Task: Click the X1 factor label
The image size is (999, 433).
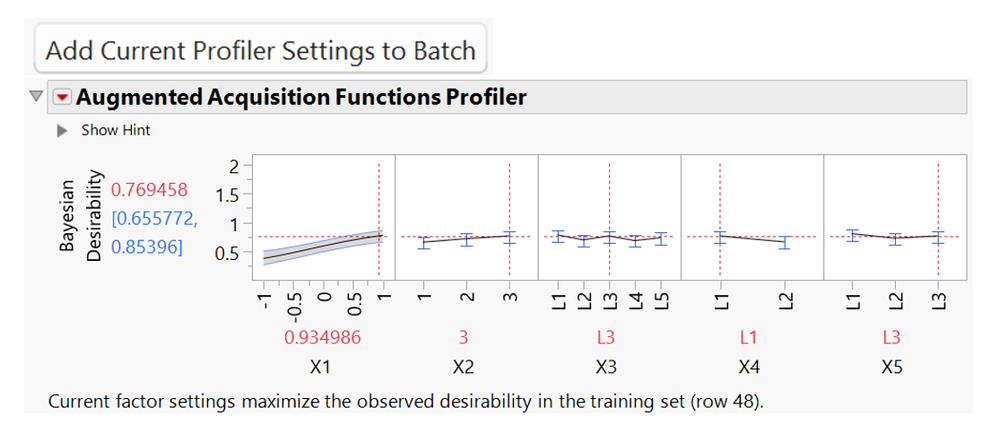Action: [320, 367]
